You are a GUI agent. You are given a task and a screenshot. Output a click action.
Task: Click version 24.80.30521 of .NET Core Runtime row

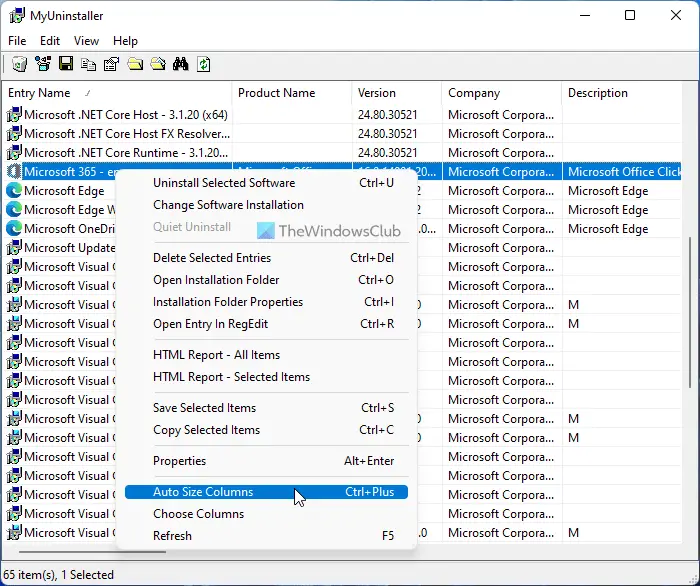tap(388, 153)
